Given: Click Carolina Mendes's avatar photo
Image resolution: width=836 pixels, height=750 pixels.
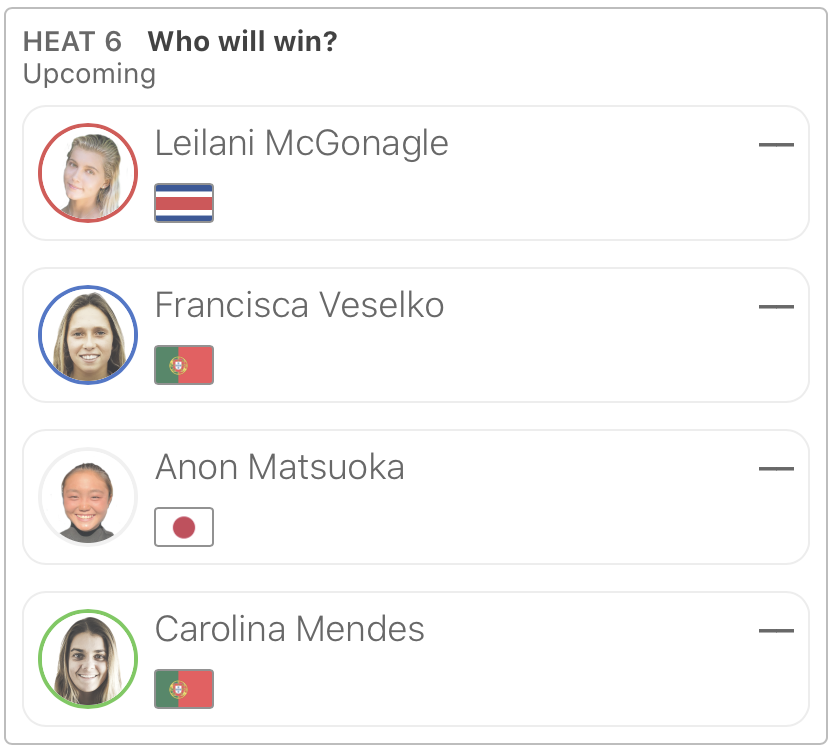Looking at the screenshot, I should (88, 659).
